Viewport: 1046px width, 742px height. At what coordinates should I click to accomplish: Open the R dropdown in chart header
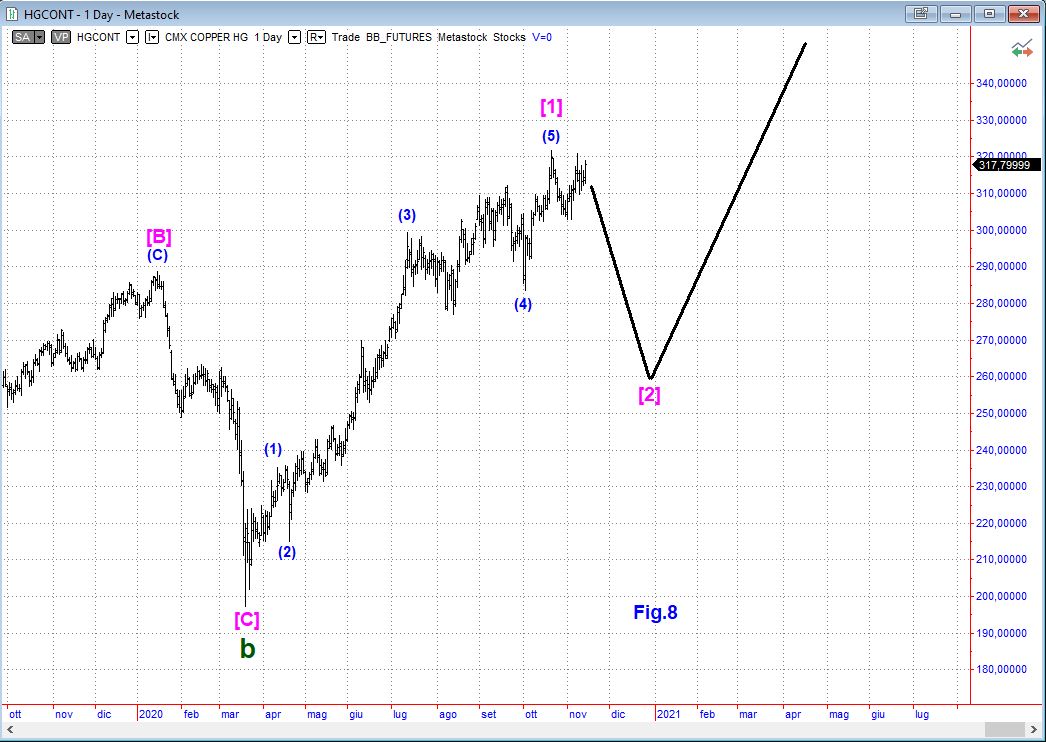316,37
